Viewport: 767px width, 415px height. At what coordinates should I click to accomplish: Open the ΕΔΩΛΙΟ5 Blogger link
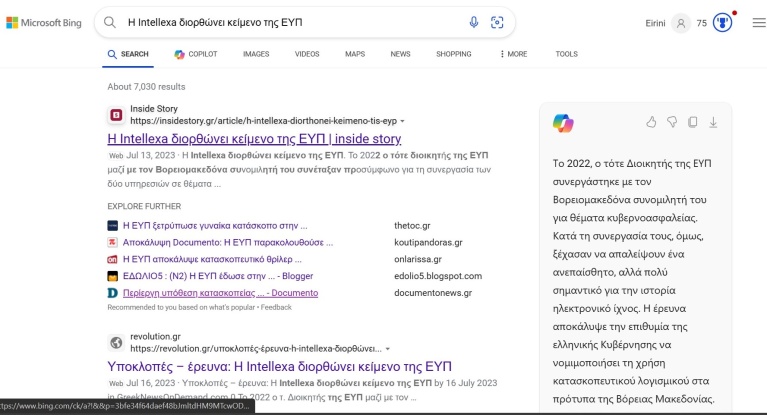[x=218, y=276]
